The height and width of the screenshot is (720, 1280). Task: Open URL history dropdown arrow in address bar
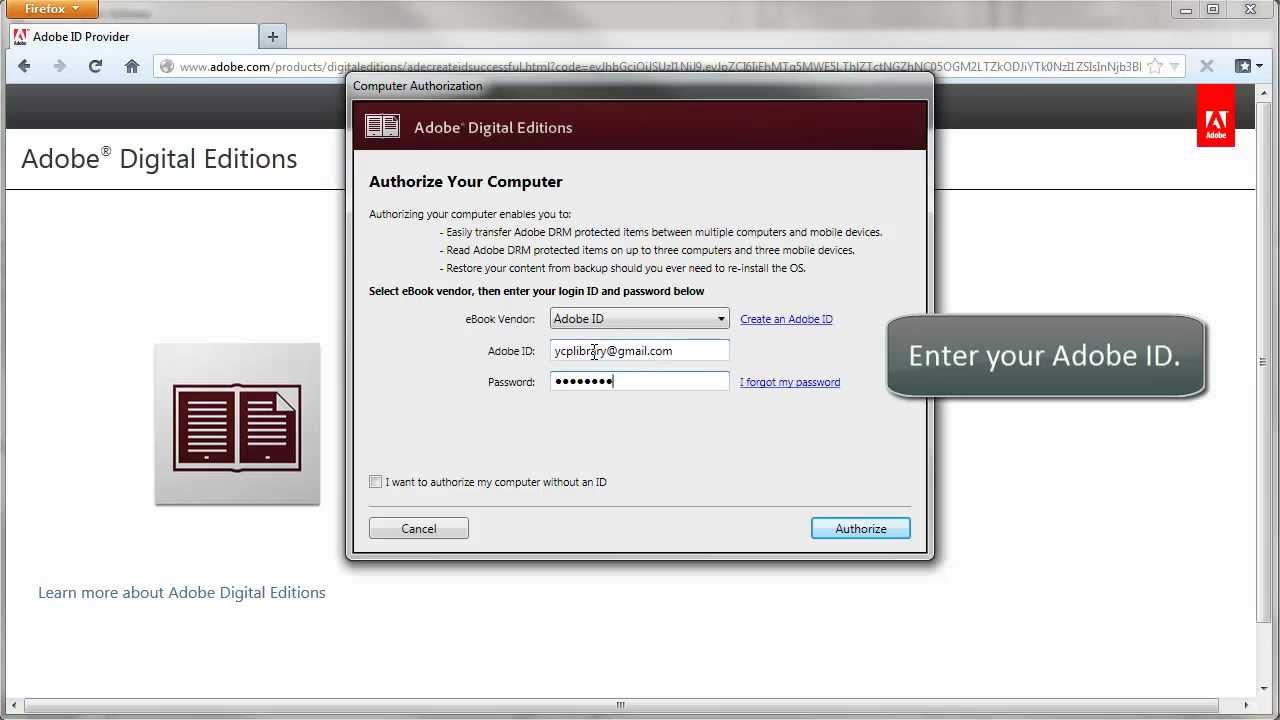[1175, 67]
